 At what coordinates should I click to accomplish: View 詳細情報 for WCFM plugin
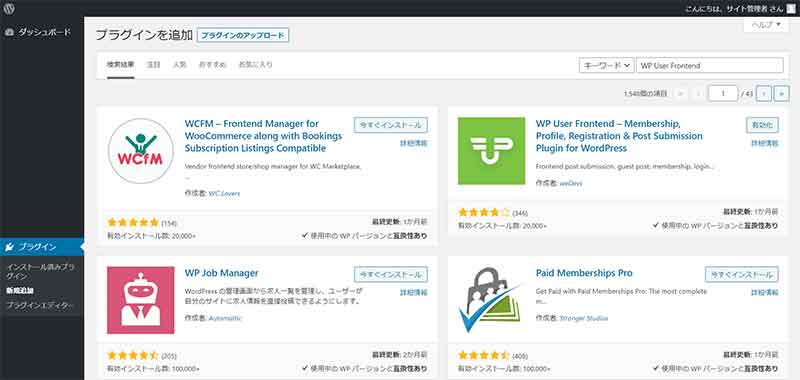click(x=413, y=143)
